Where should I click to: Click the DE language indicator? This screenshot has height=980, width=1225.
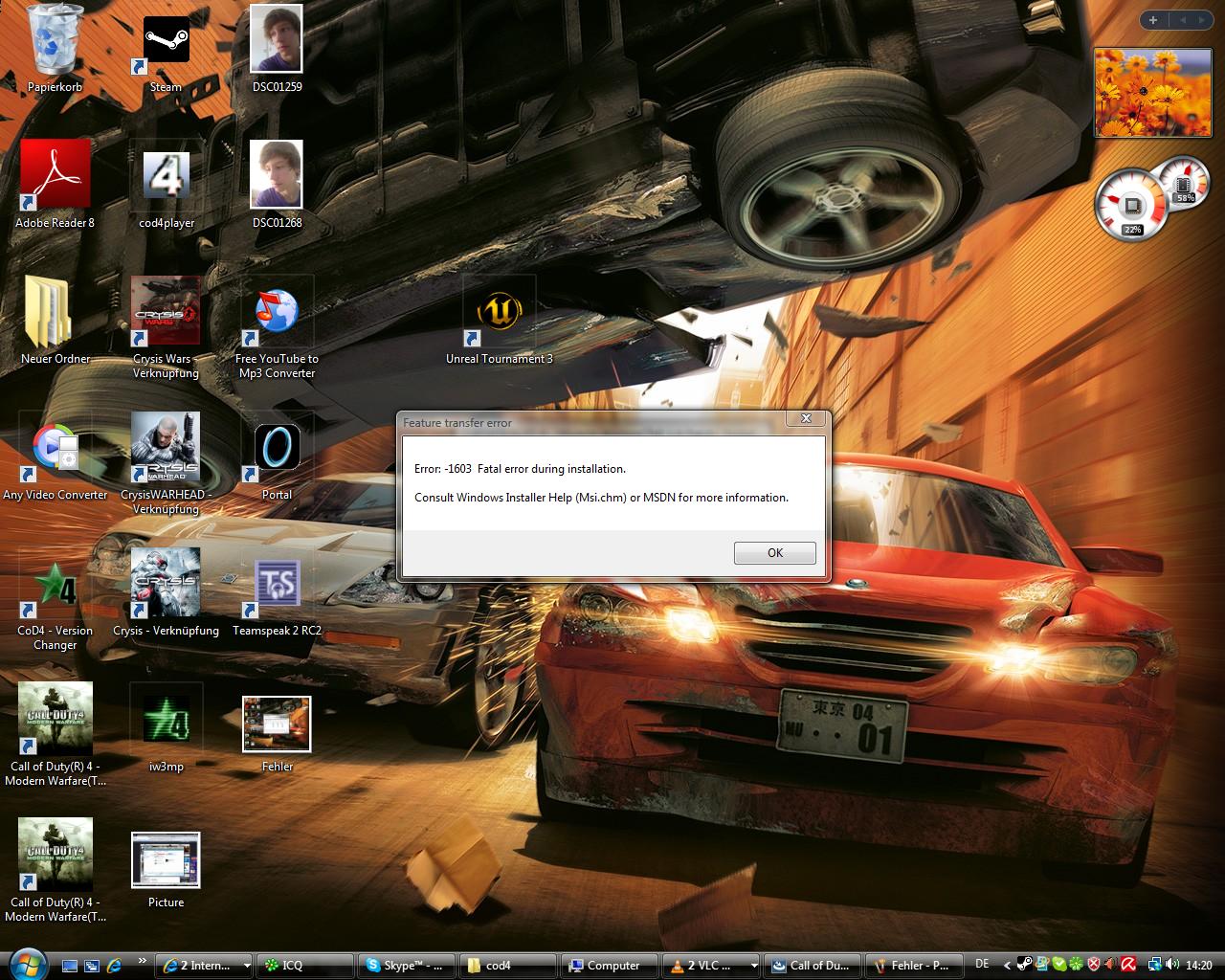[x=982, y=965]
